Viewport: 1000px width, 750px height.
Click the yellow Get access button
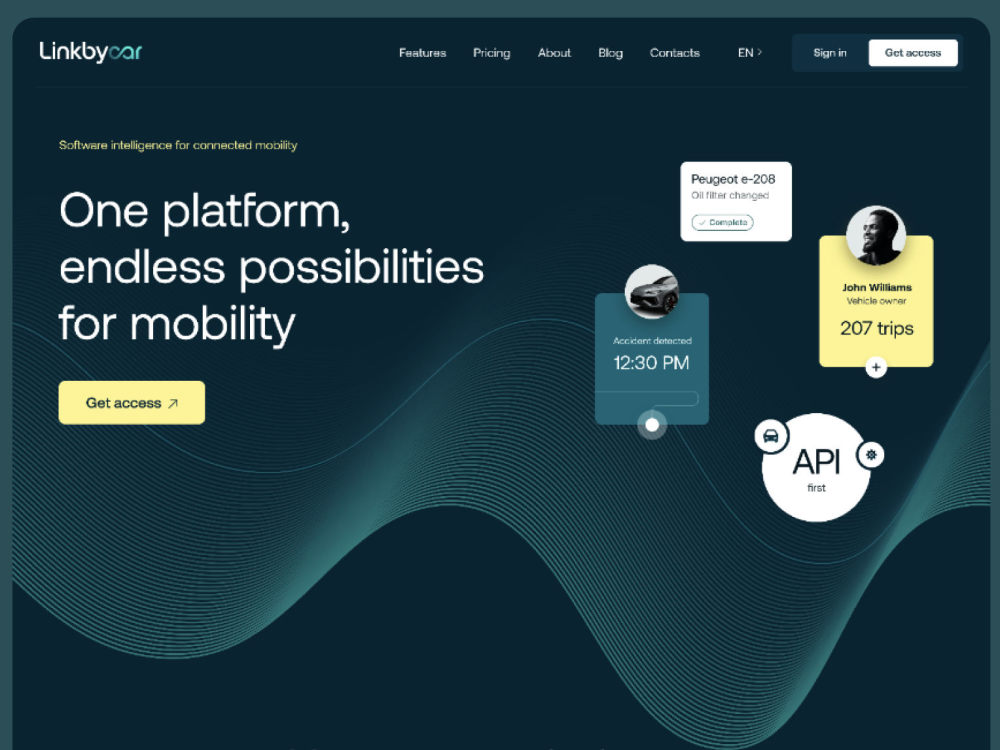pos(132,402)
